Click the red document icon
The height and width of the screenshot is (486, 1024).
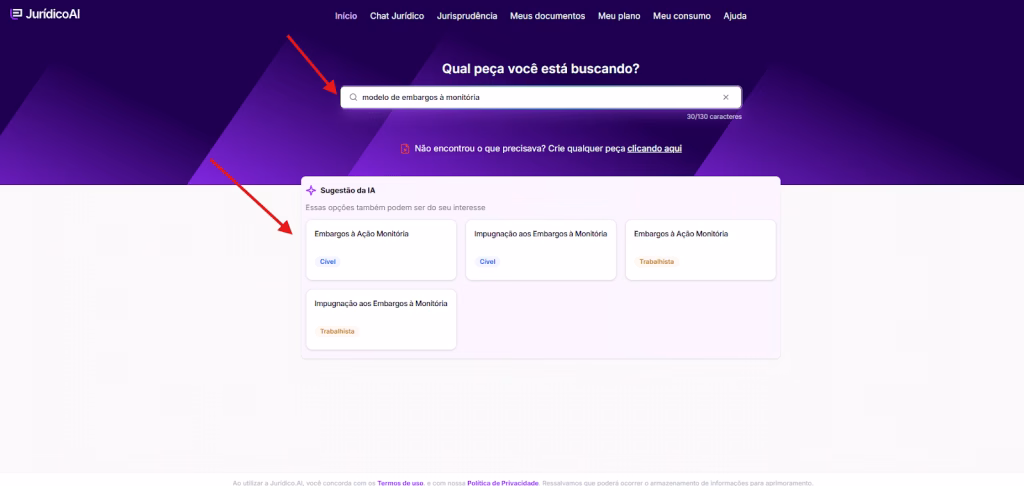405,149
